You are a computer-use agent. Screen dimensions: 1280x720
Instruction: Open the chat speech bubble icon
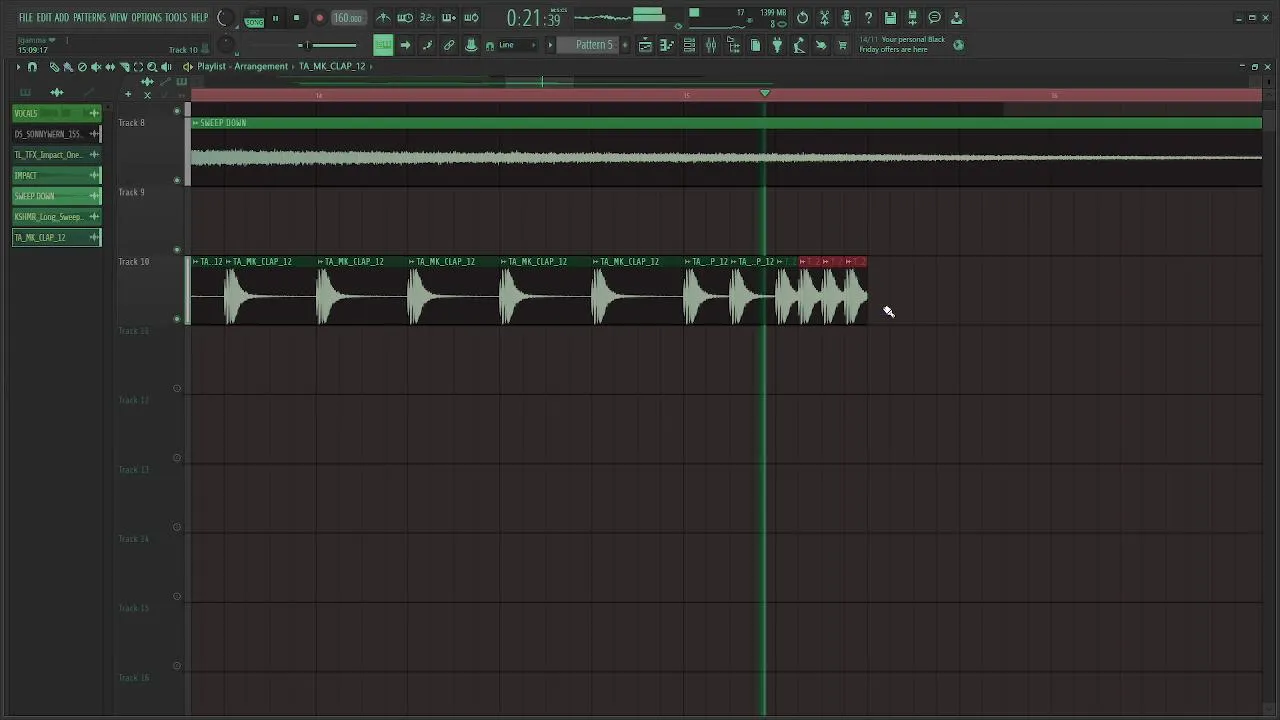(x=934, y=18)
